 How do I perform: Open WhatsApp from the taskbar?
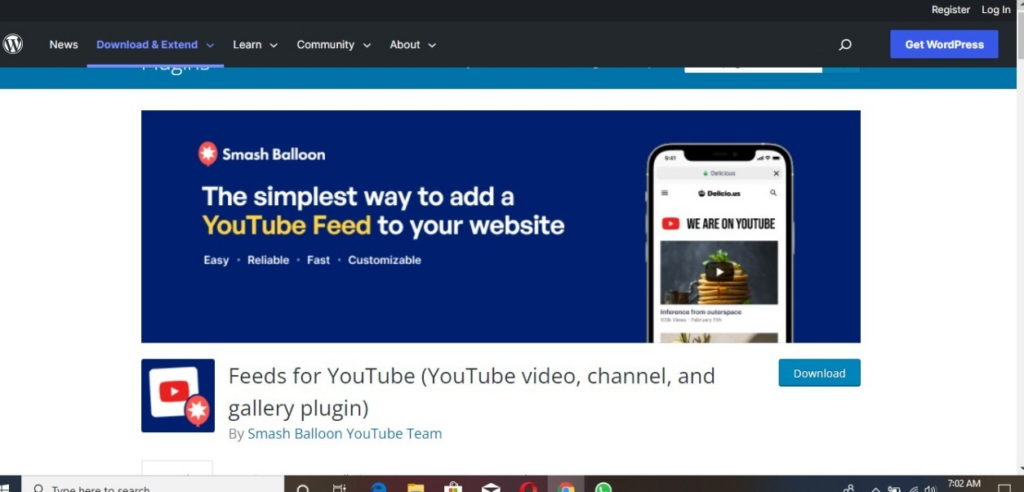click(603, 487)
